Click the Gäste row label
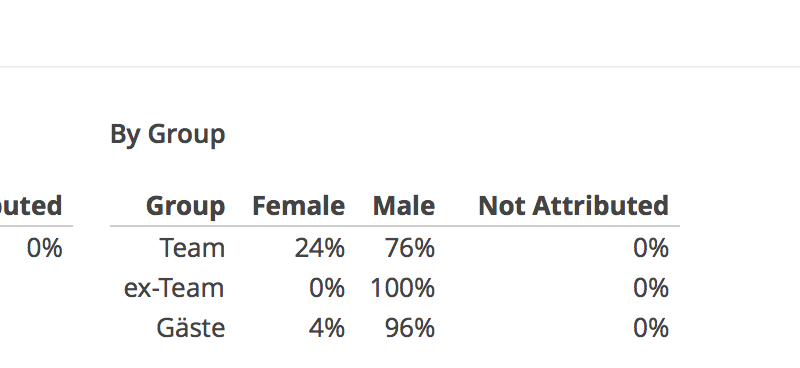The width and height of the screenshot is (800, 368). pyautogui.click(x=190, y=327)
